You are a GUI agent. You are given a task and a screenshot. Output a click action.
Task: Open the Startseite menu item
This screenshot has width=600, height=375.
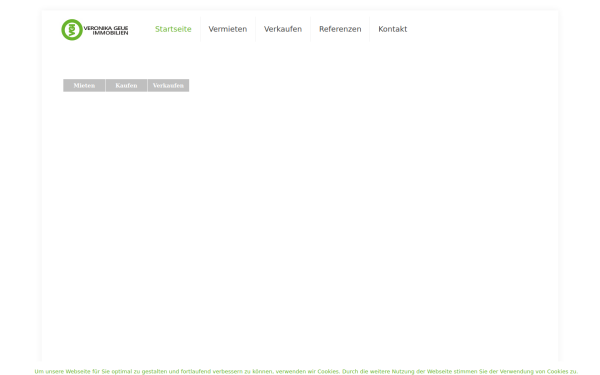coord(173,29)
